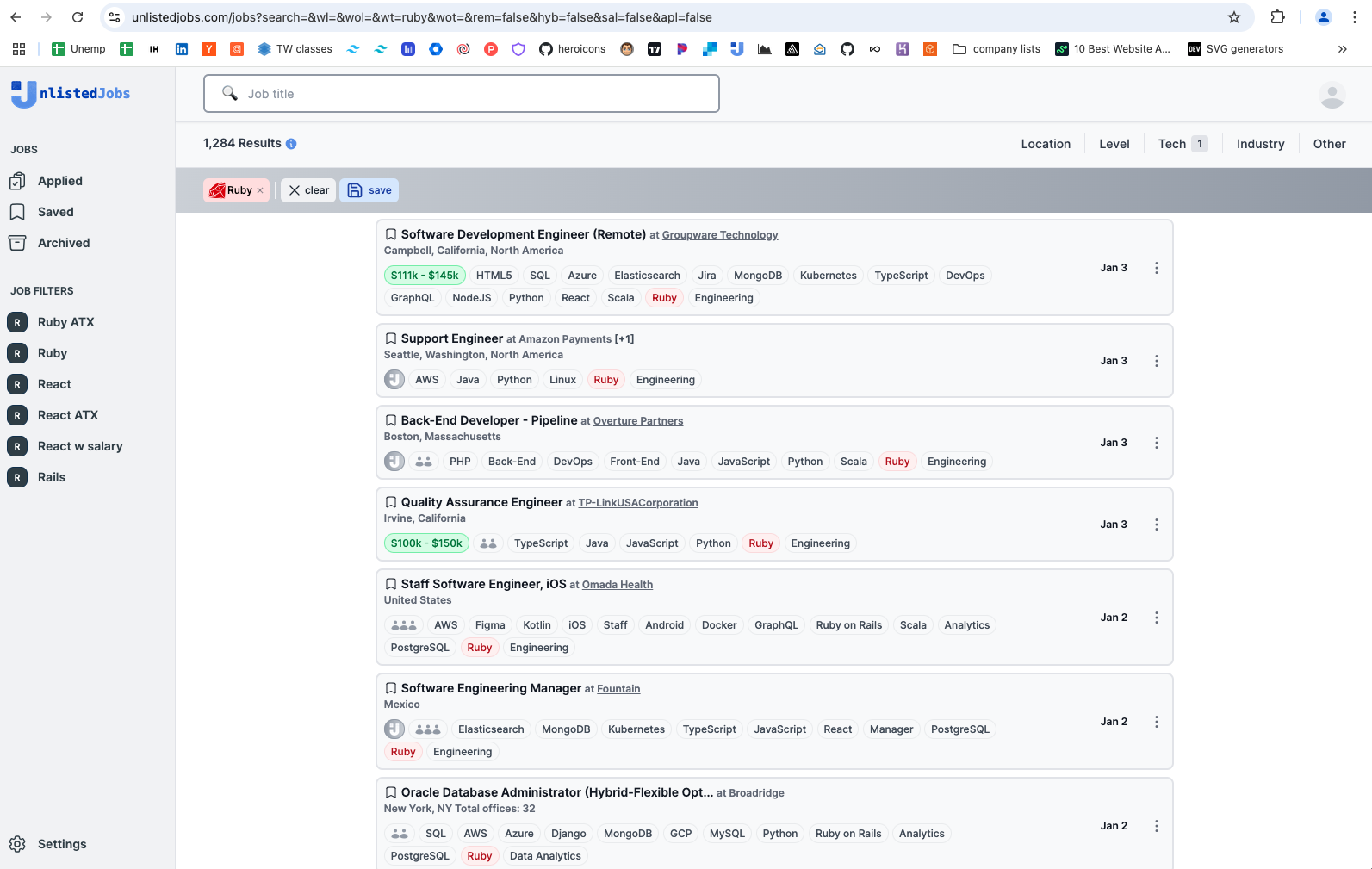The height and width of the screenshot is (869, 1372).
Task: Open the Overture Partners company link
Action: point(638,421)
